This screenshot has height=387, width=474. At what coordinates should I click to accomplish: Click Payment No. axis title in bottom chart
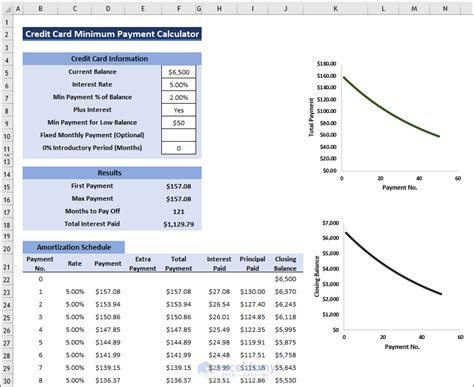(402, 347)
